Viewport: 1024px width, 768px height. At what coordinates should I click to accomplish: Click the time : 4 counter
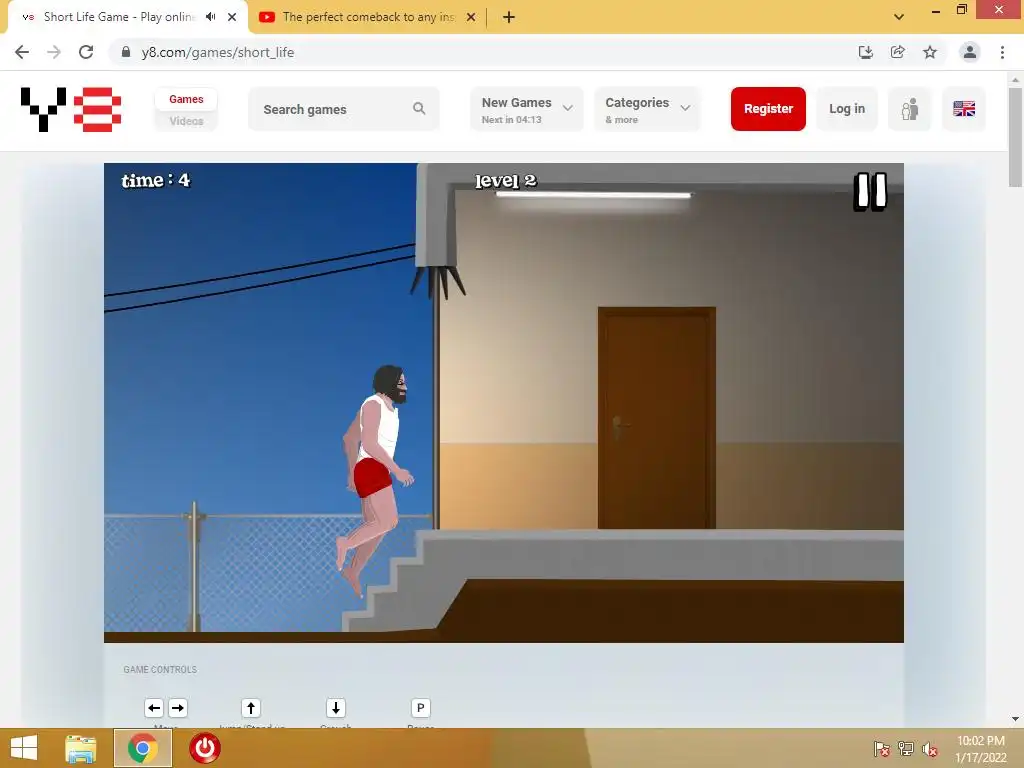tap(155, 180)
